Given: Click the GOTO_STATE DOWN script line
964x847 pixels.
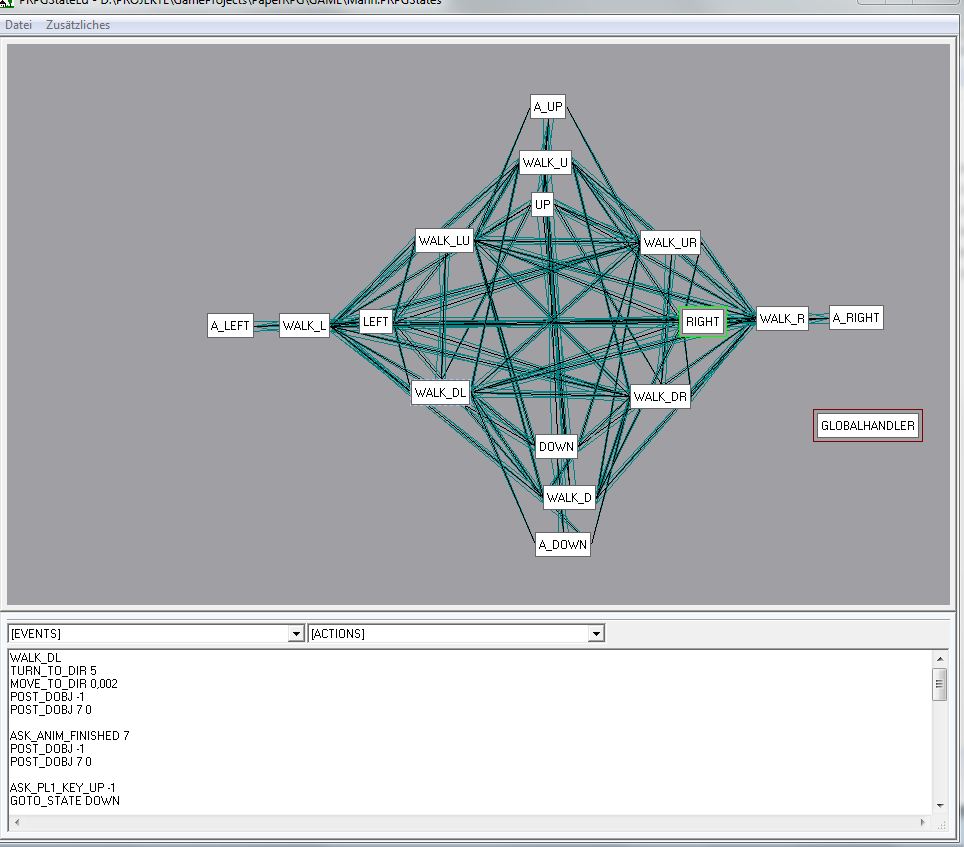Looking at the screenshot, I should [x=65, y=801].
